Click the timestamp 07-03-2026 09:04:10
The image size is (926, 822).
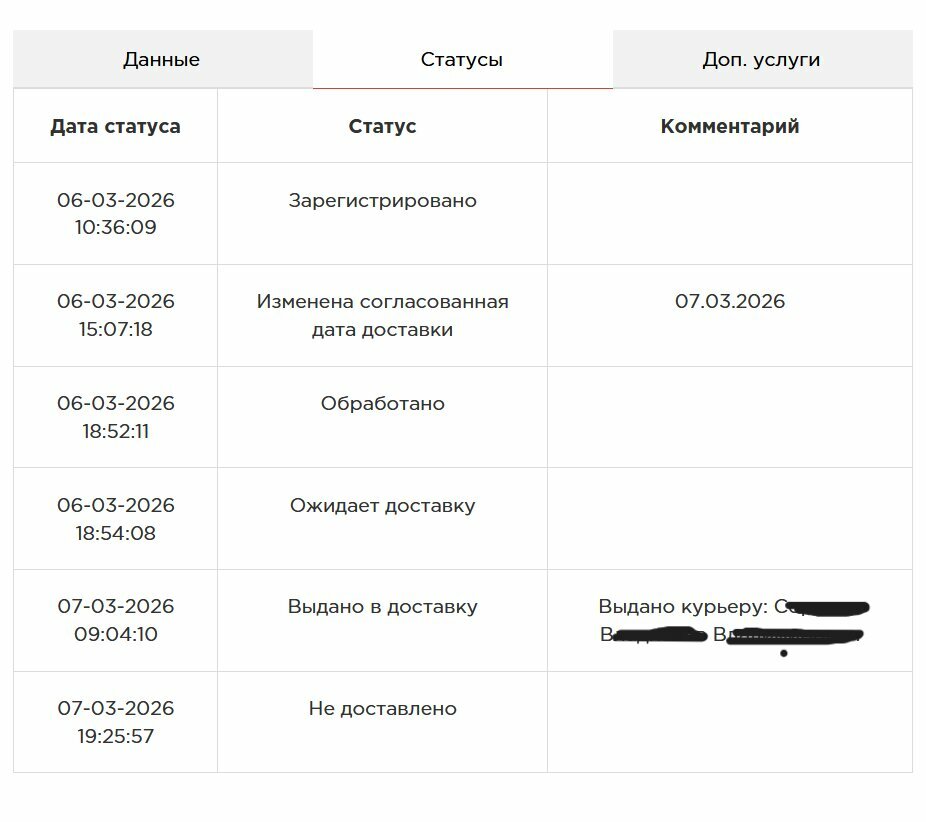click(x=116, y=620)
